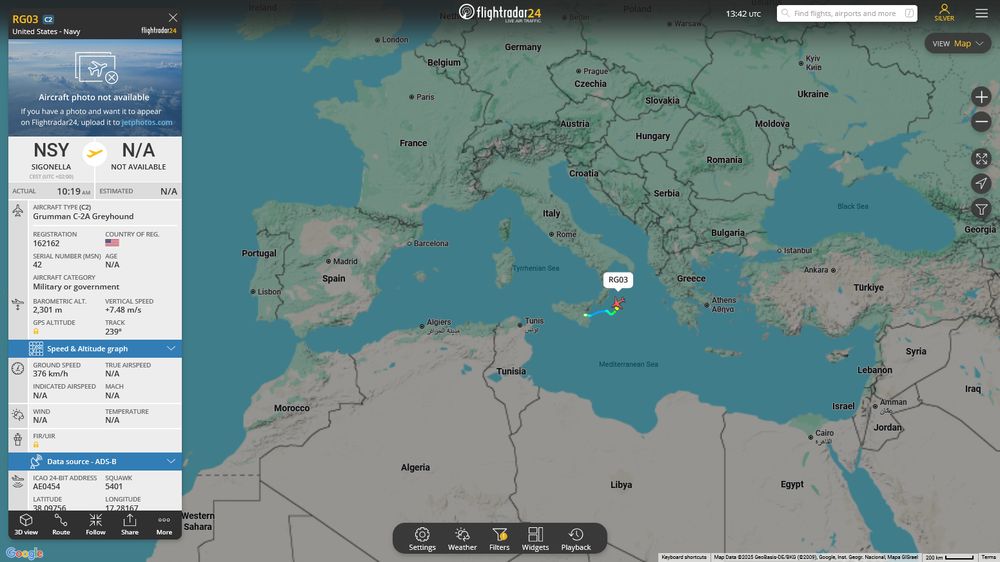1000x562 pixels.
Task: Click the data source satellite icon
Action: pos(36,461)
